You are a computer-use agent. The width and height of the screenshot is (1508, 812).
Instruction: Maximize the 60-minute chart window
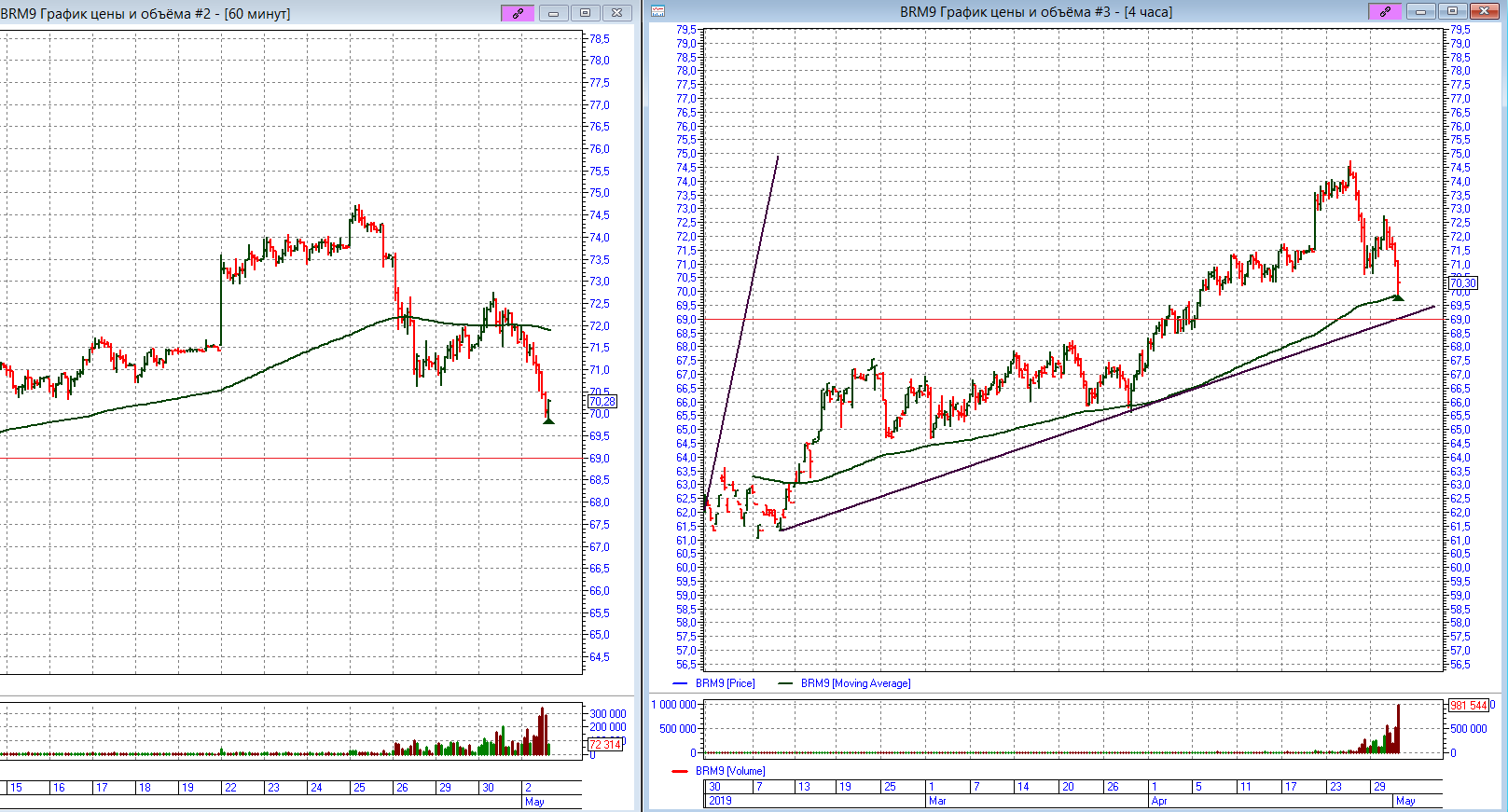[x=585, y=13]
